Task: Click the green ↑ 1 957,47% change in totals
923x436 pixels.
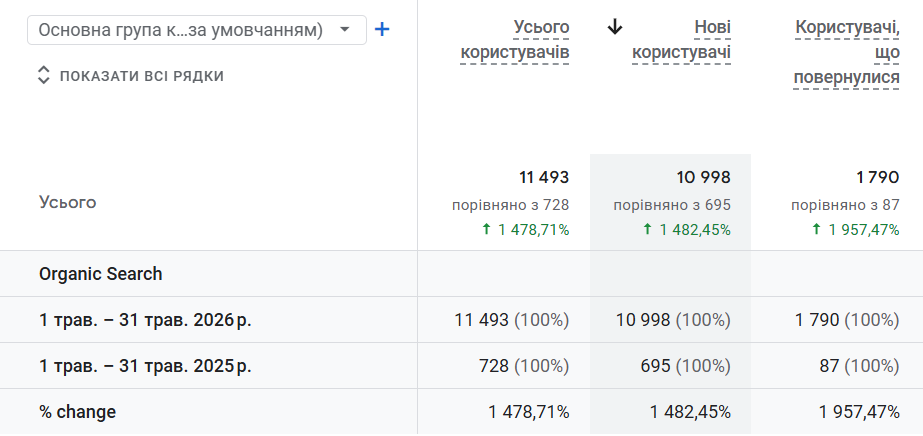Action: point(855,229)
